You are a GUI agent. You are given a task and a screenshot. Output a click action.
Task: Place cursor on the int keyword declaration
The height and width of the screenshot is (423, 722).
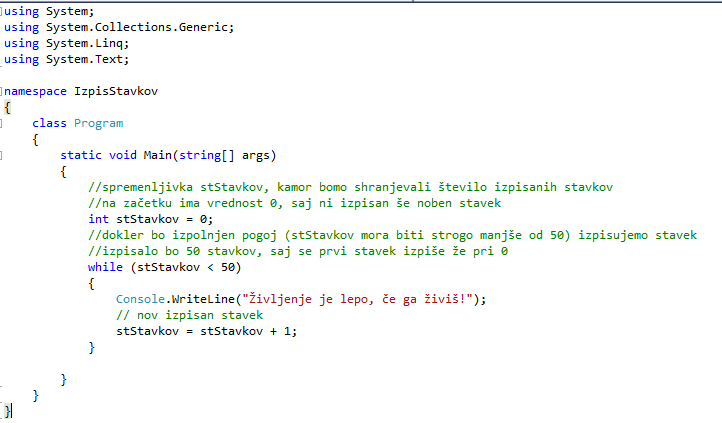(x=98, y=219)
